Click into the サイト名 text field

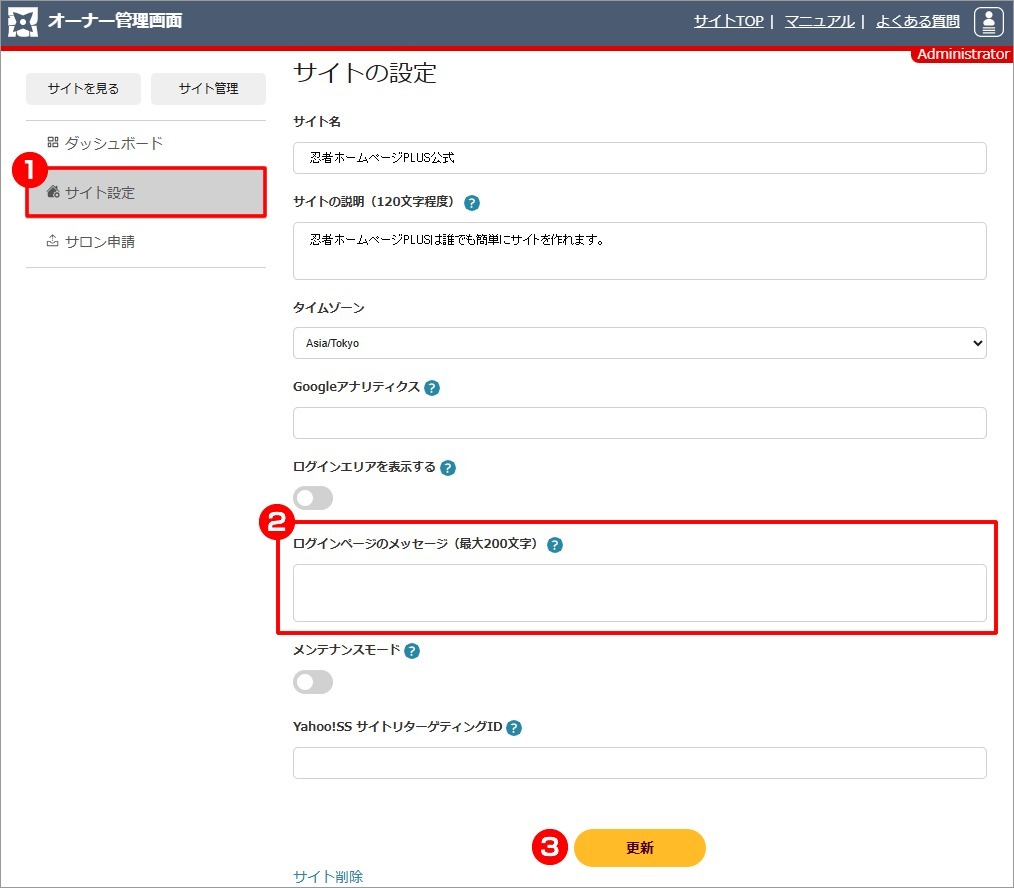click(x=639, y=158)
